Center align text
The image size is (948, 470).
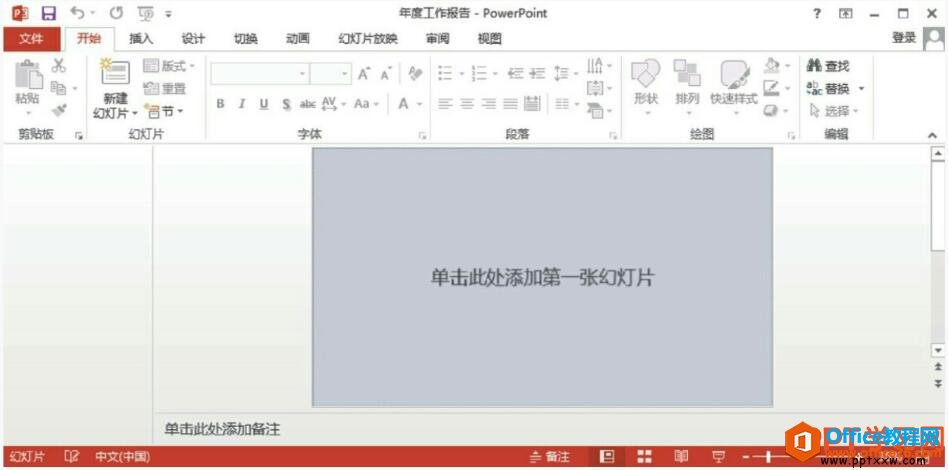[467, 104]
